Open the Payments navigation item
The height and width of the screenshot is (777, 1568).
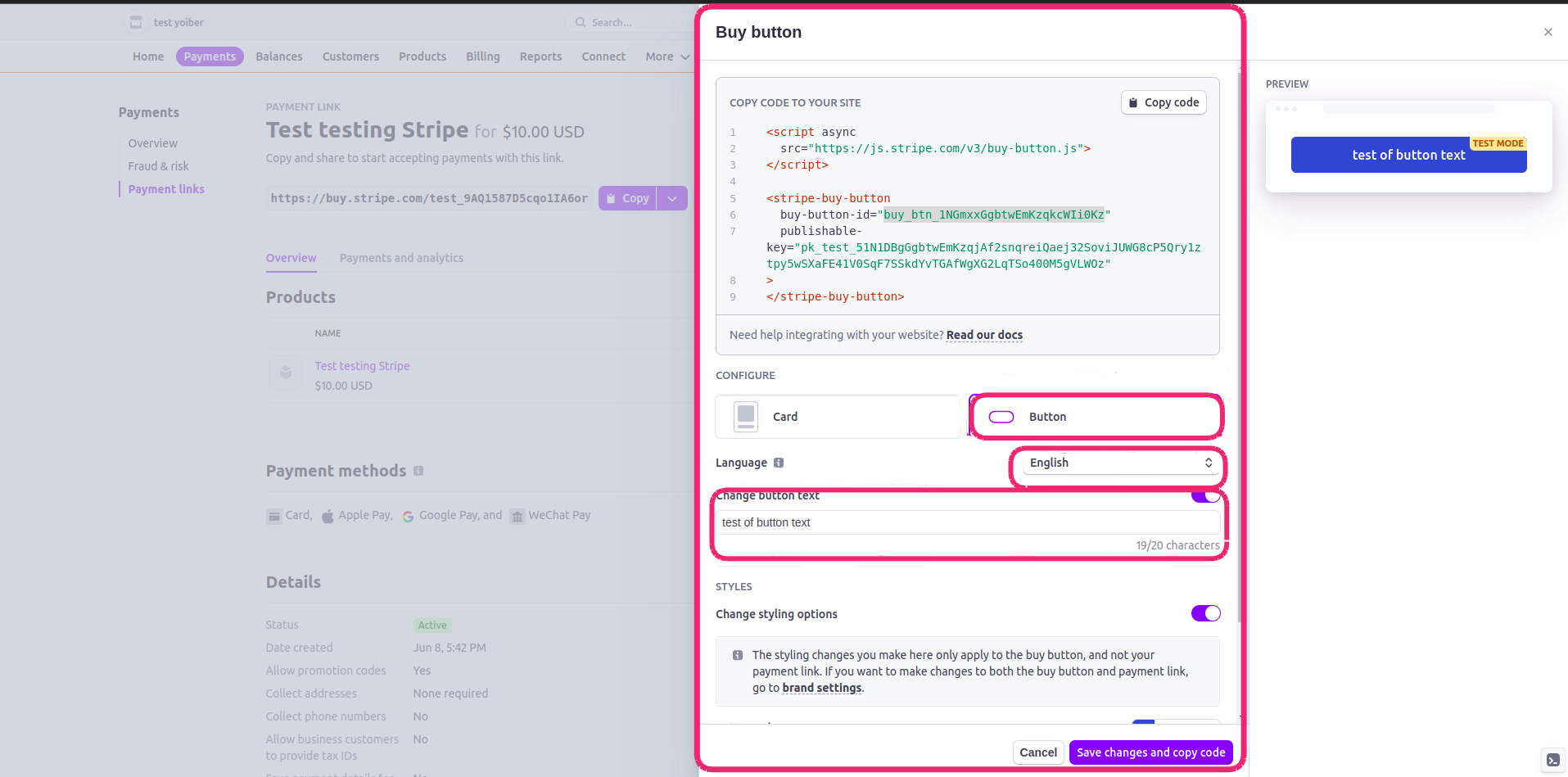(210, 56)
